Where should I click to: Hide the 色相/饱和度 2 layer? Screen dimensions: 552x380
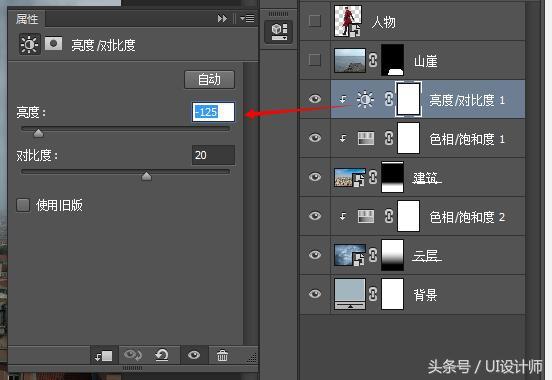(315, 216)
